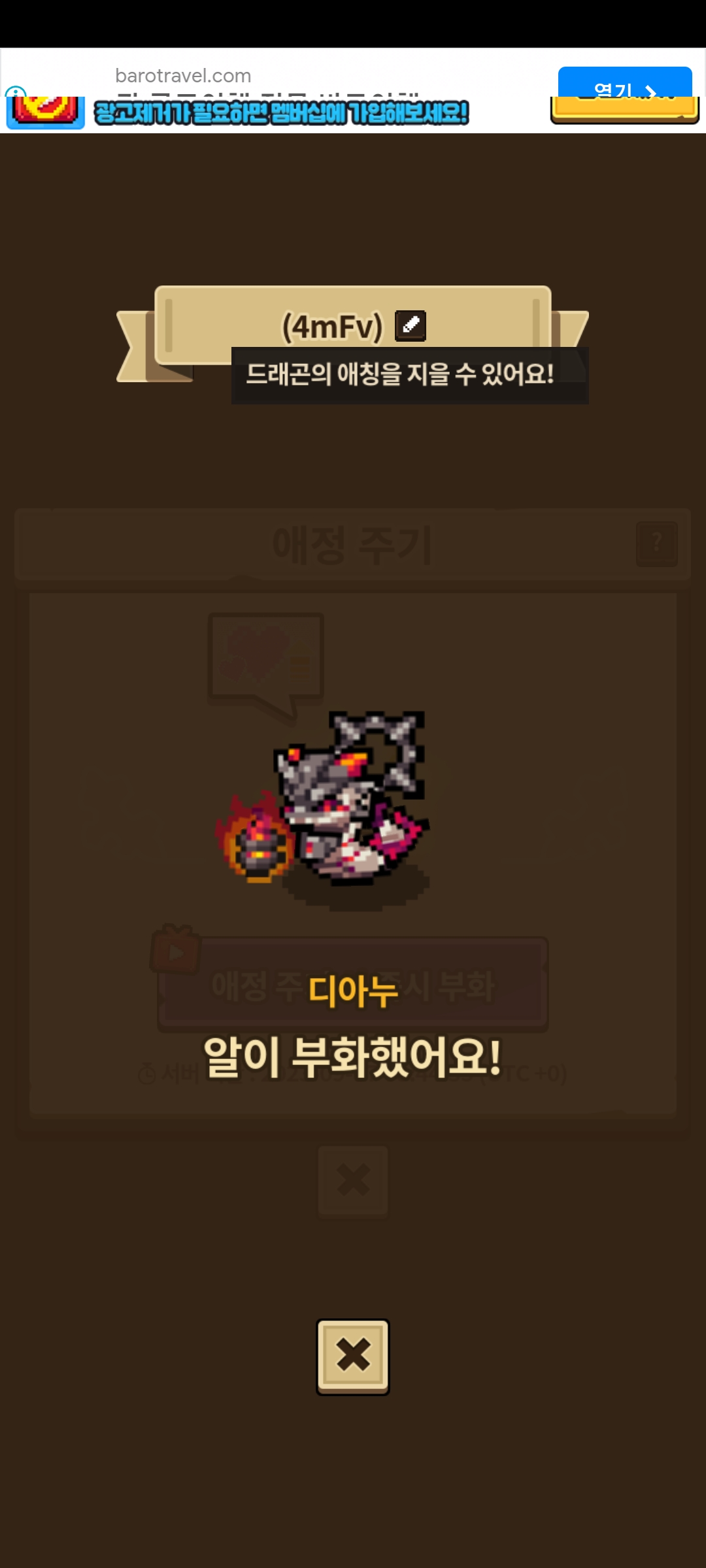
Task: Tap the clock icon beside the server time text
Action: point(148,1073)
